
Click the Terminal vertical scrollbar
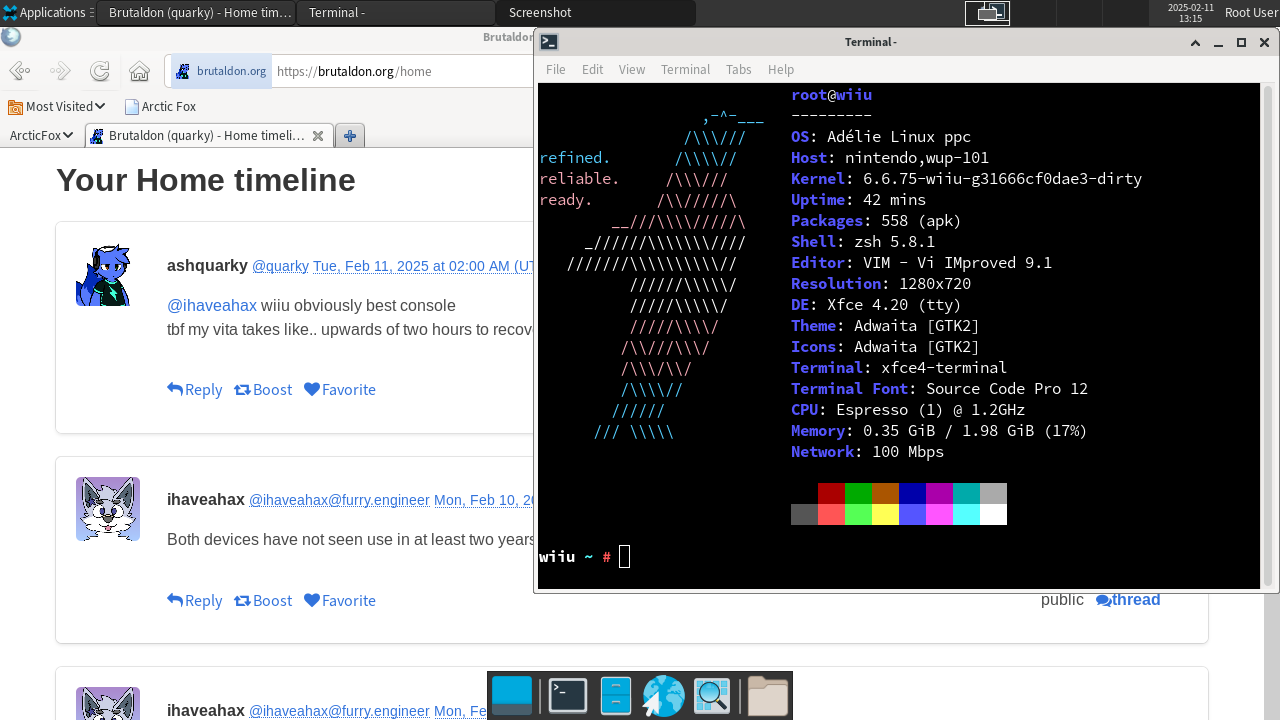point(1269,336)
